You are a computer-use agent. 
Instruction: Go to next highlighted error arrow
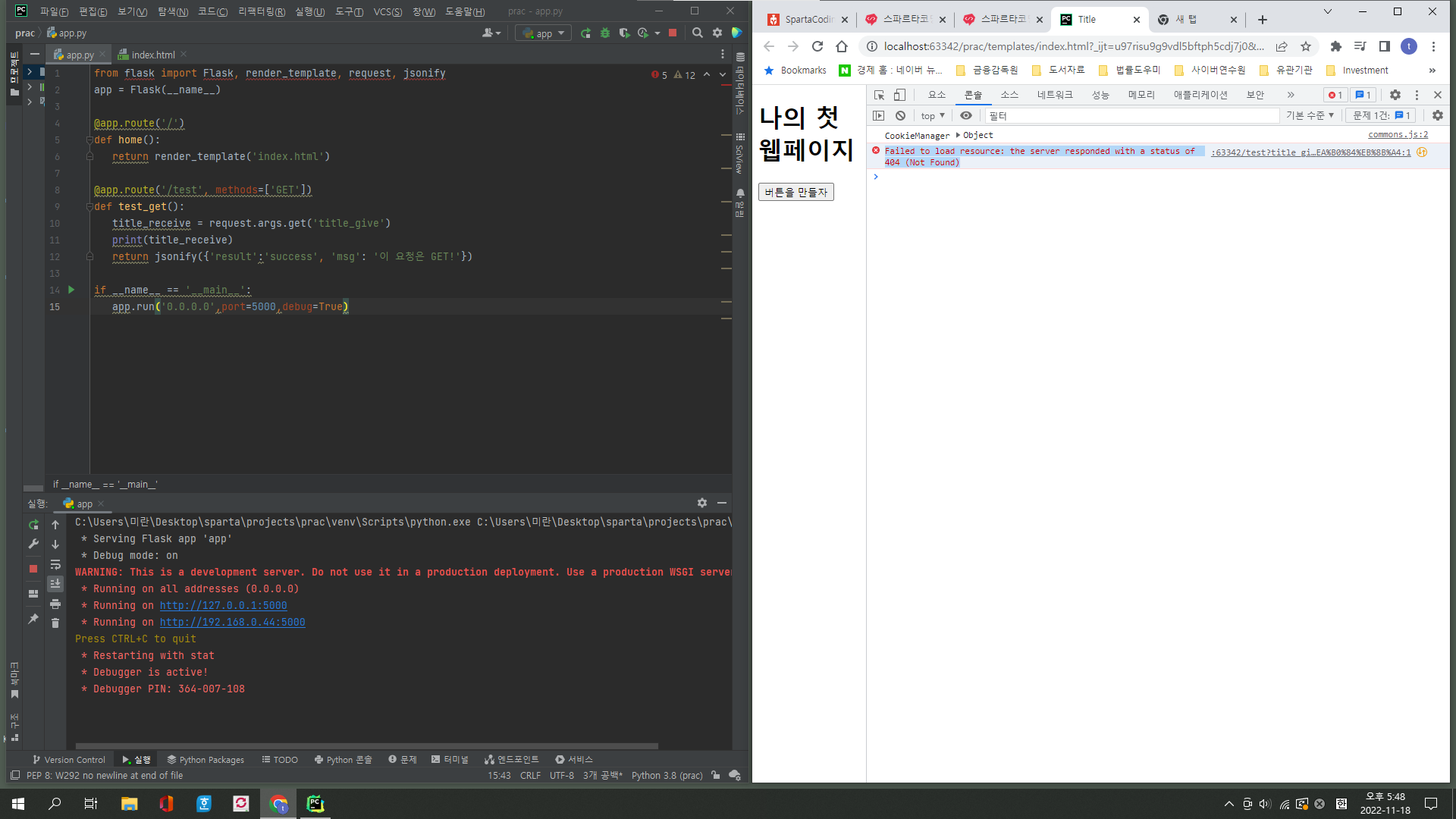pos(723,74)
